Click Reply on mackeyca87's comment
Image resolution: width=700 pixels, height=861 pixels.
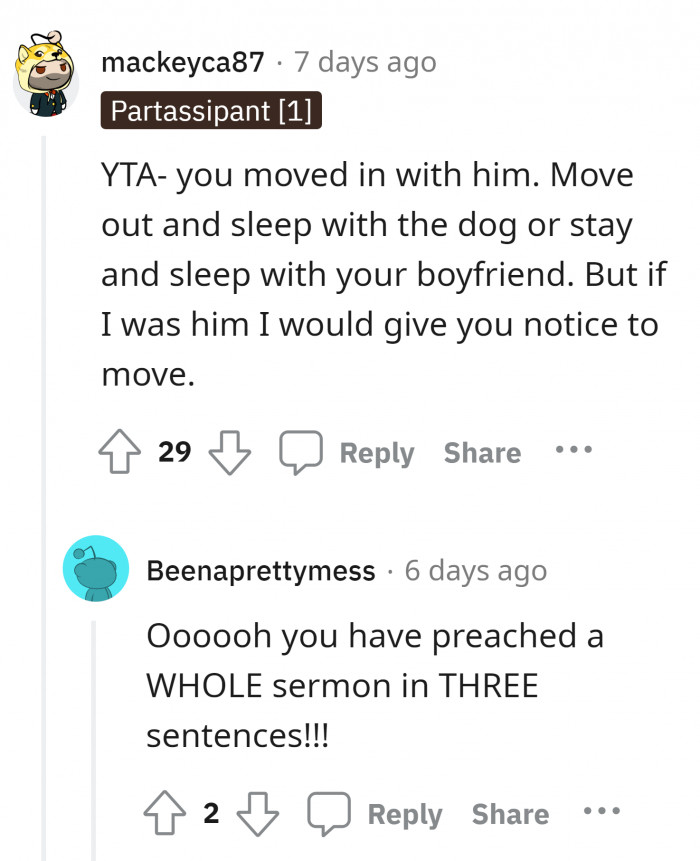coord(376,453)
